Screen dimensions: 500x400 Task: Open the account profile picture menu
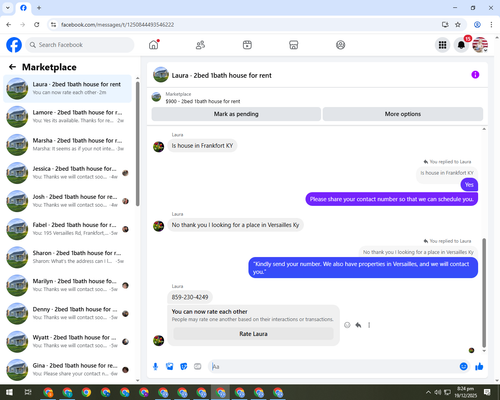(x=480, y=45)
